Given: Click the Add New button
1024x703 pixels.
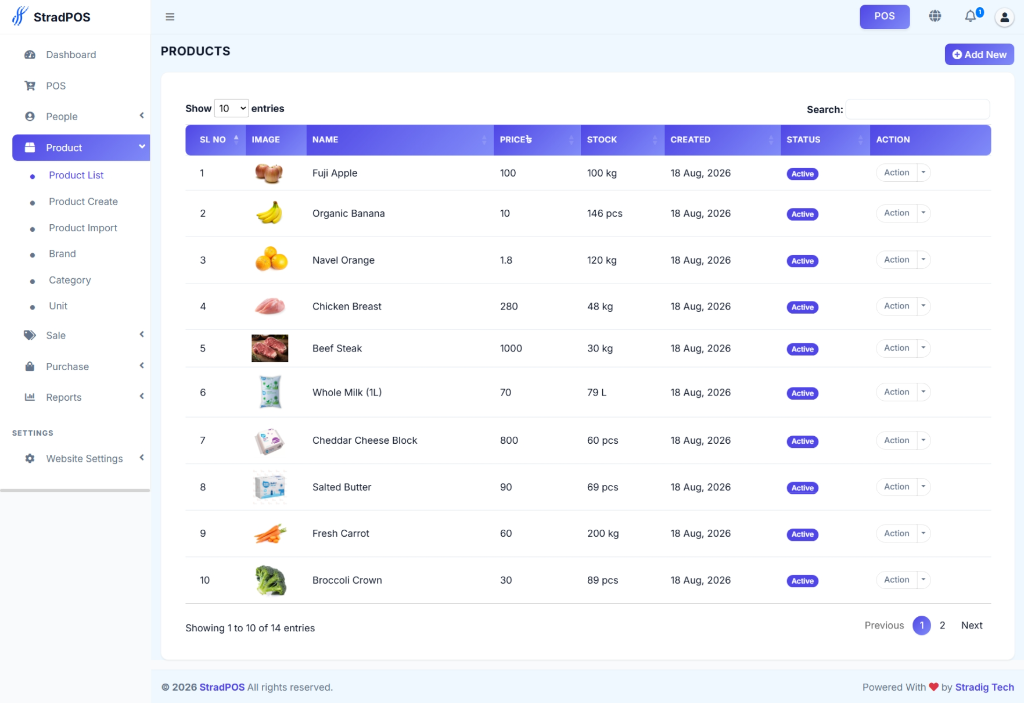Looking at the screenshot, I should (979, 54).
